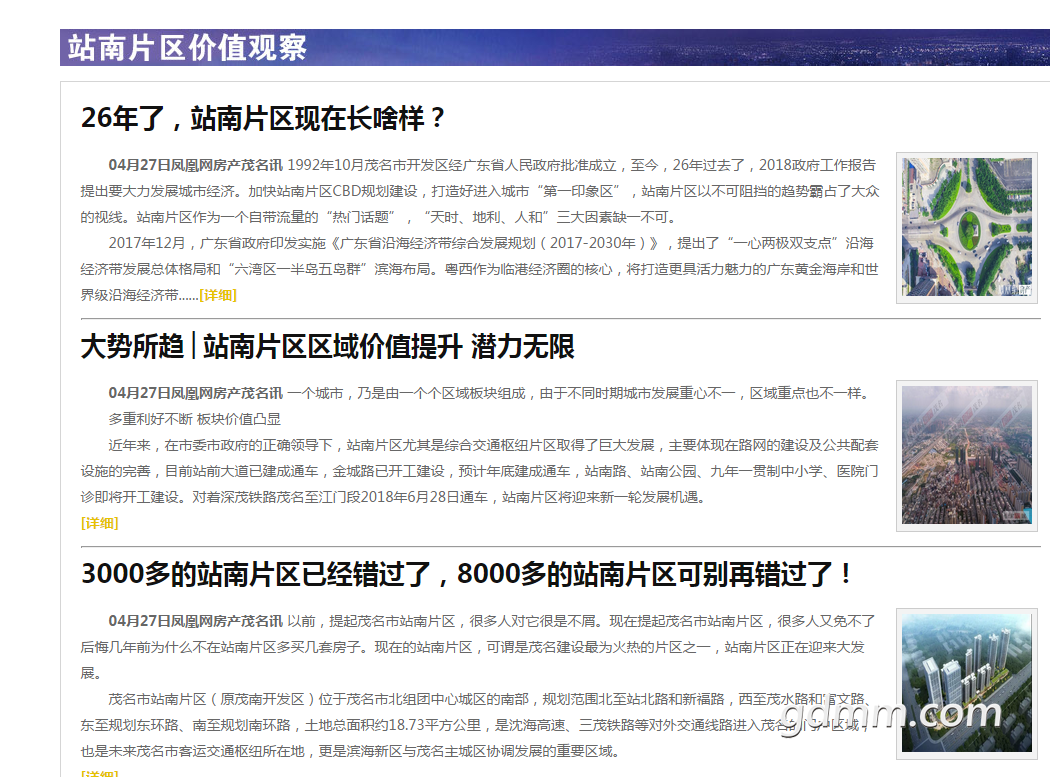This screenshot has height=777, width=1050.
Task: Open headline 大势所趋 站南片区区域价值提升
Action: [x=327, y=346]
